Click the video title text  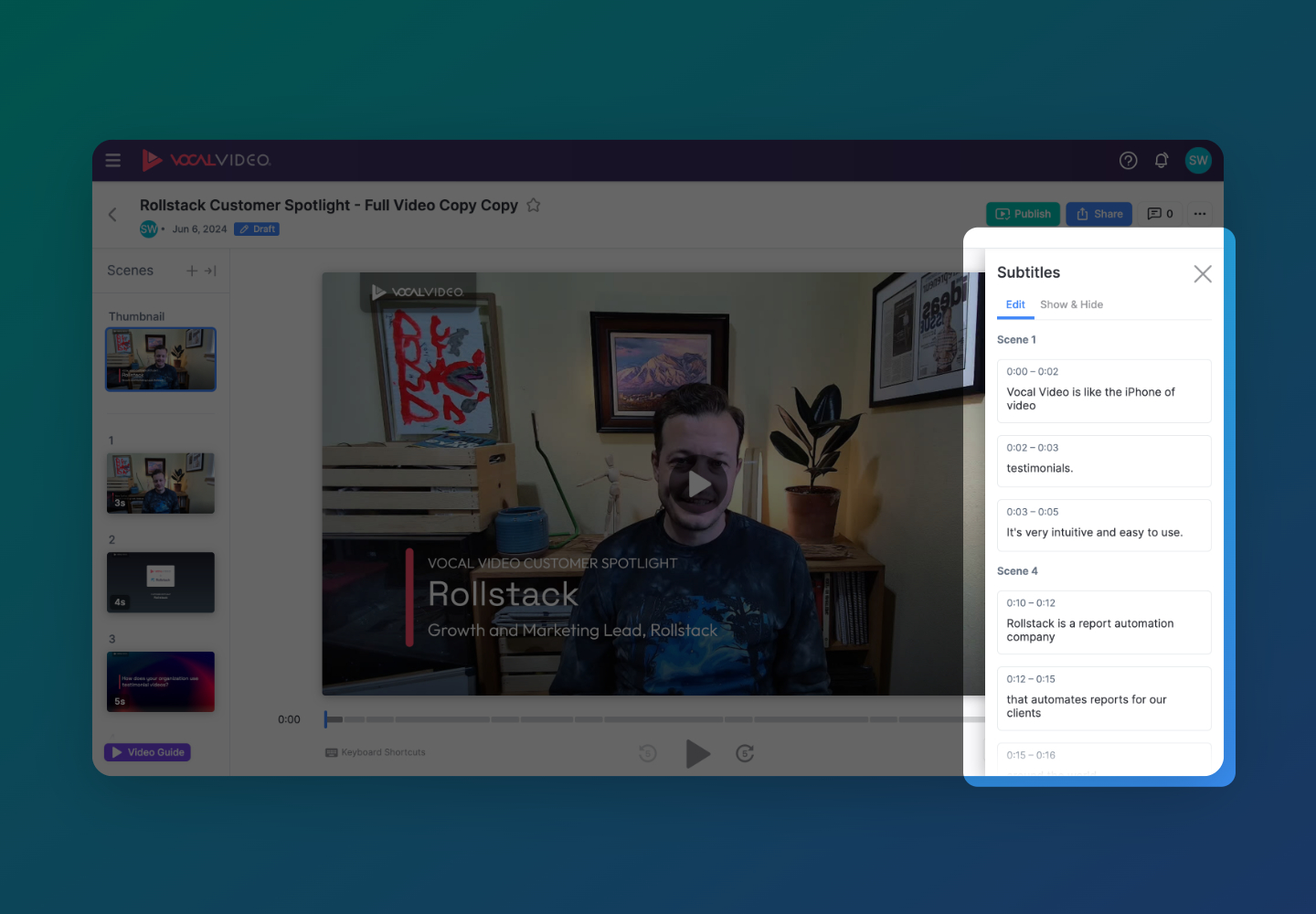tap(329, 205)
